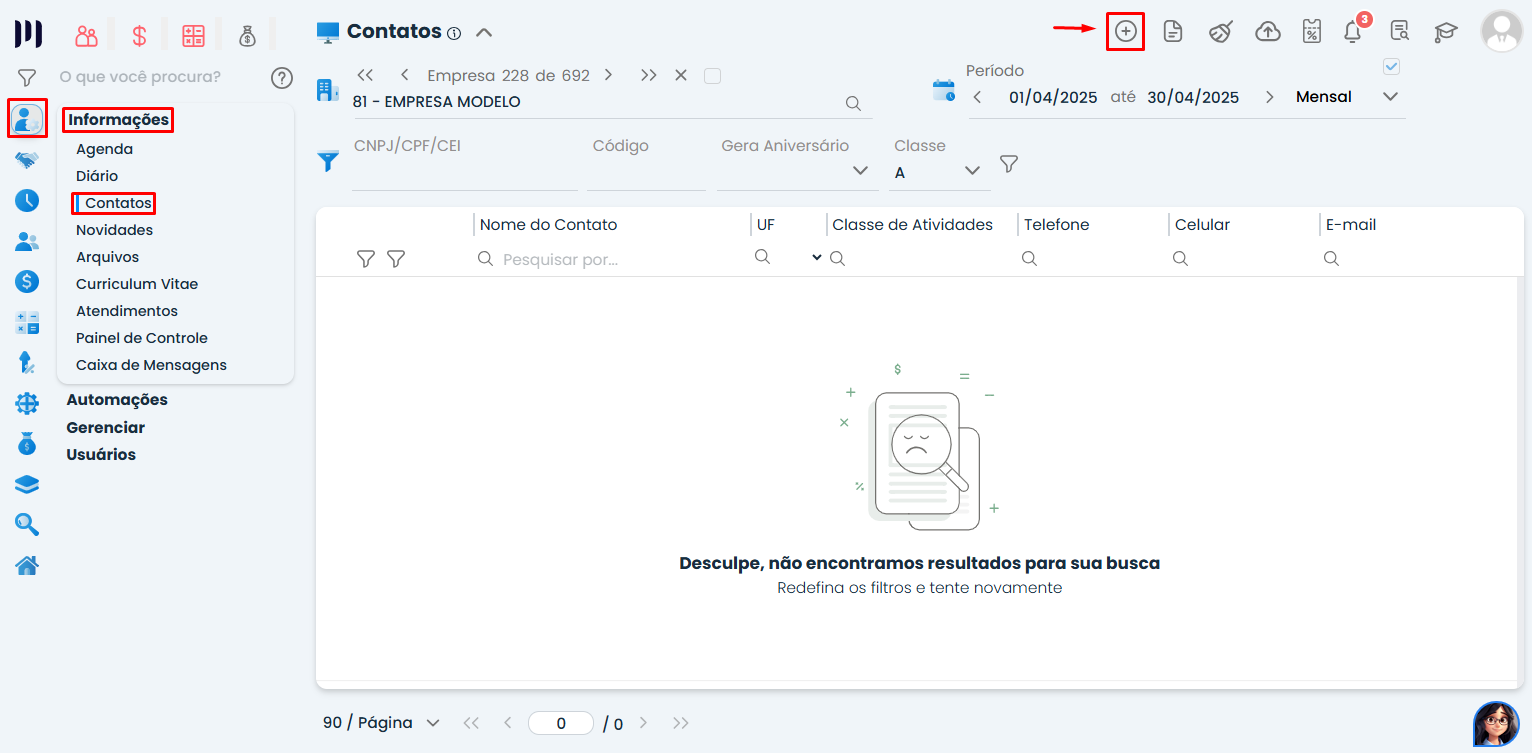Toggle the checkbox next to the Empresa navigation
The width and height of the screenshot is (1532, 753).
[712, 75]
